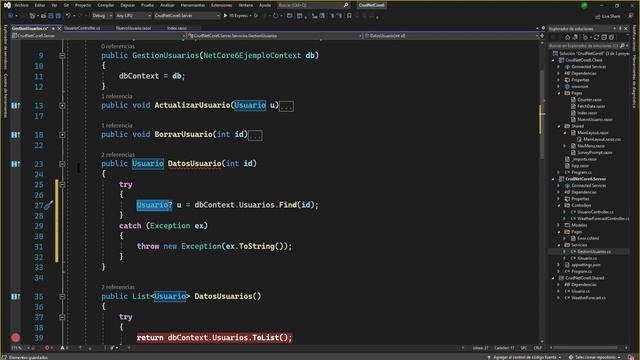
Task: Open the Any CPU platform dropdown
Action: (133, 16)
